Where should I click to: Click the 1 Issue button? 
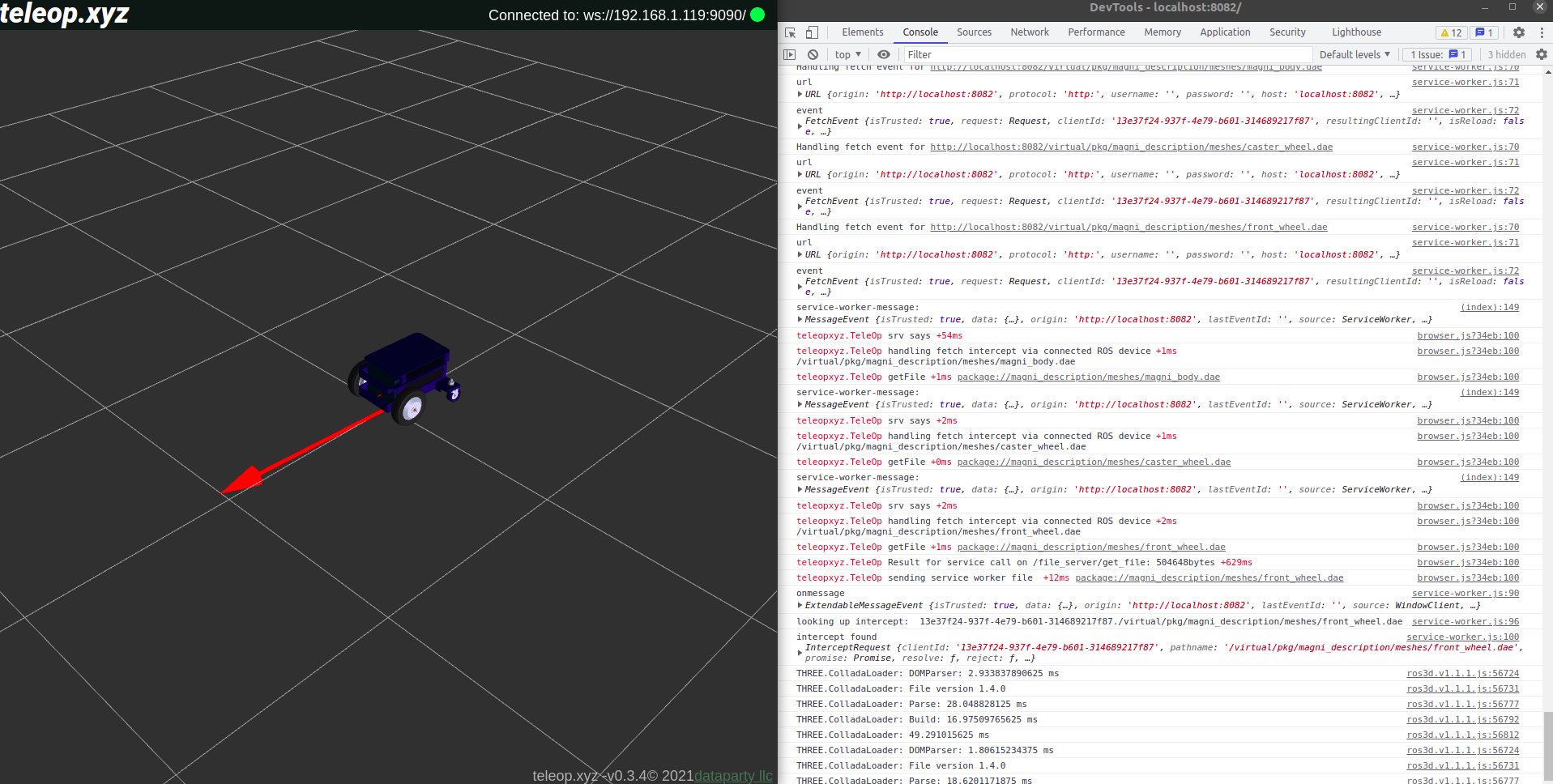pos(1436,54)
